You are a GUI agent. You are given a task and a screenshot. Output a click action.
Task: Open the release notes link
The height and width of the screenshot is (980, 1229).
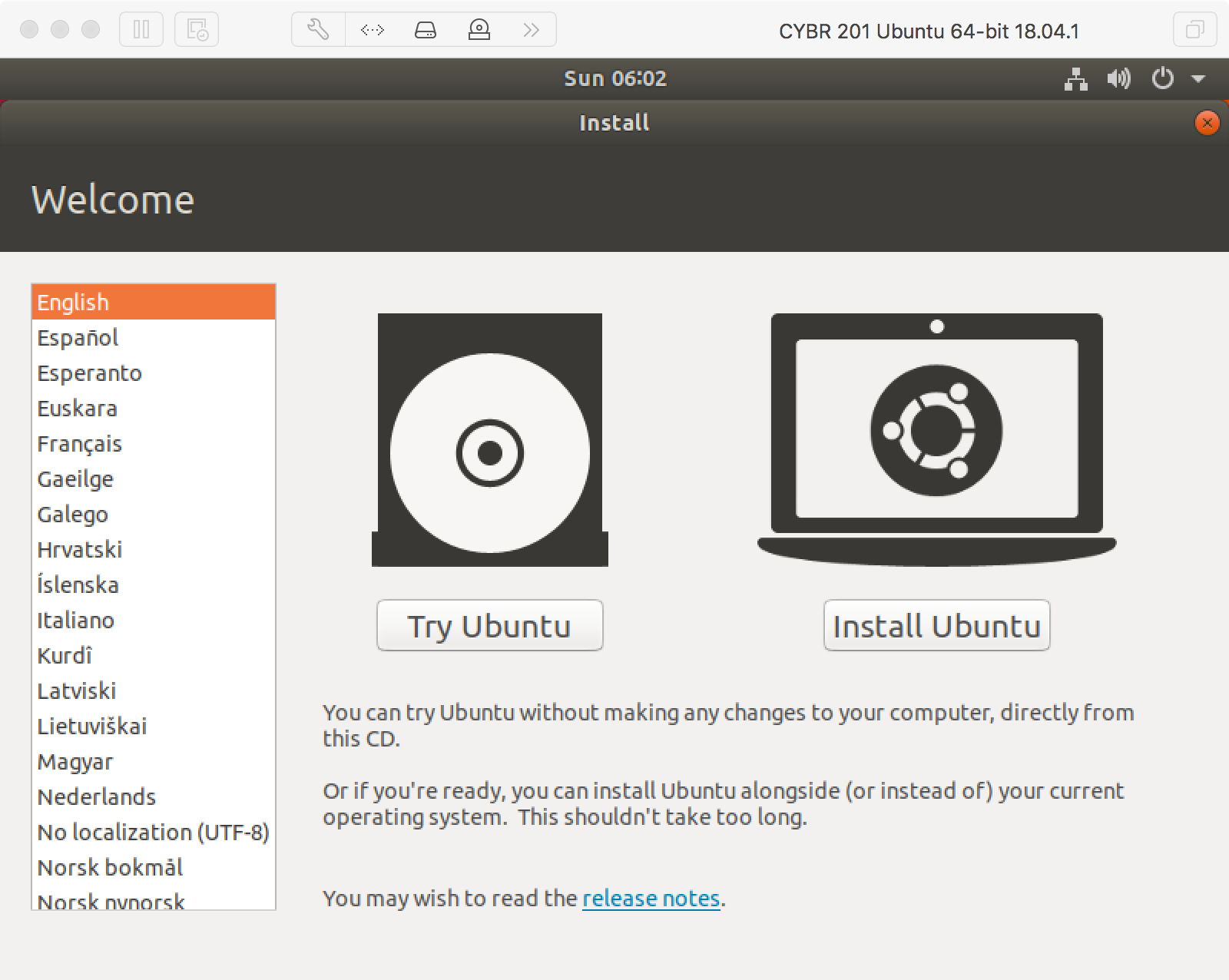(x=651, y=898)
